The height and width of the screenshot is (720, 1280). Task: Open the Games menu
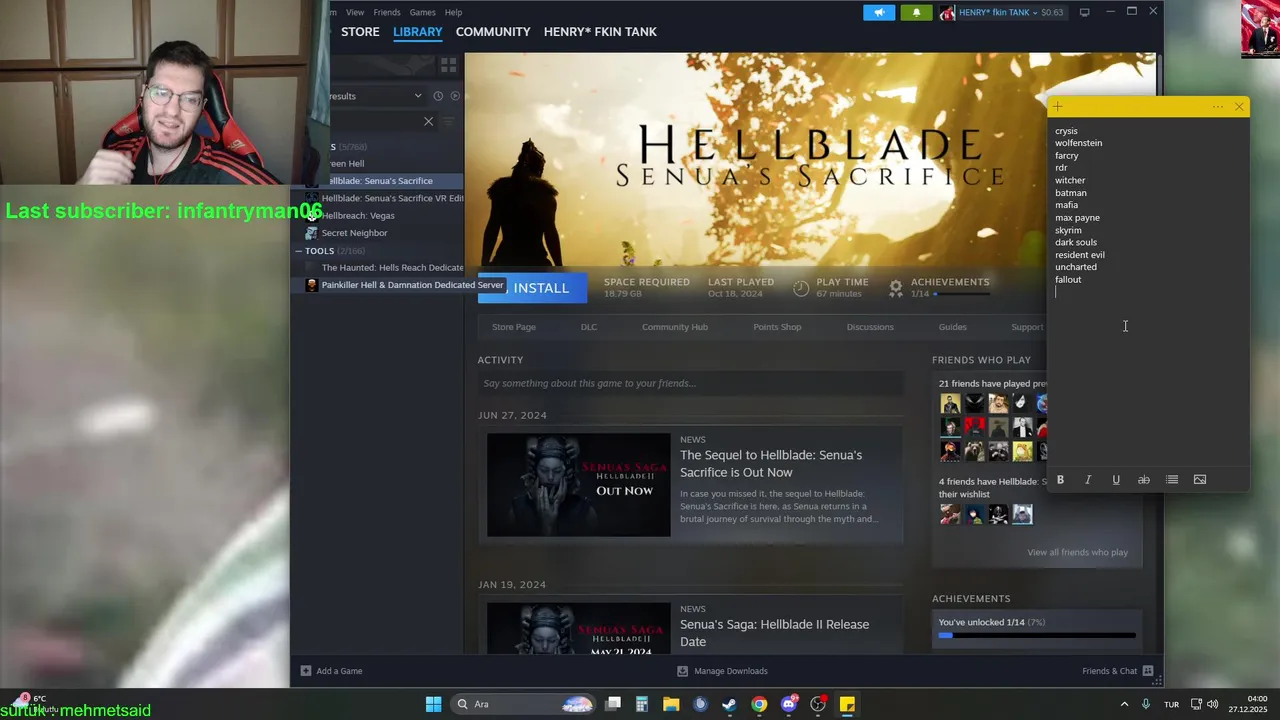tap(422, 12)
